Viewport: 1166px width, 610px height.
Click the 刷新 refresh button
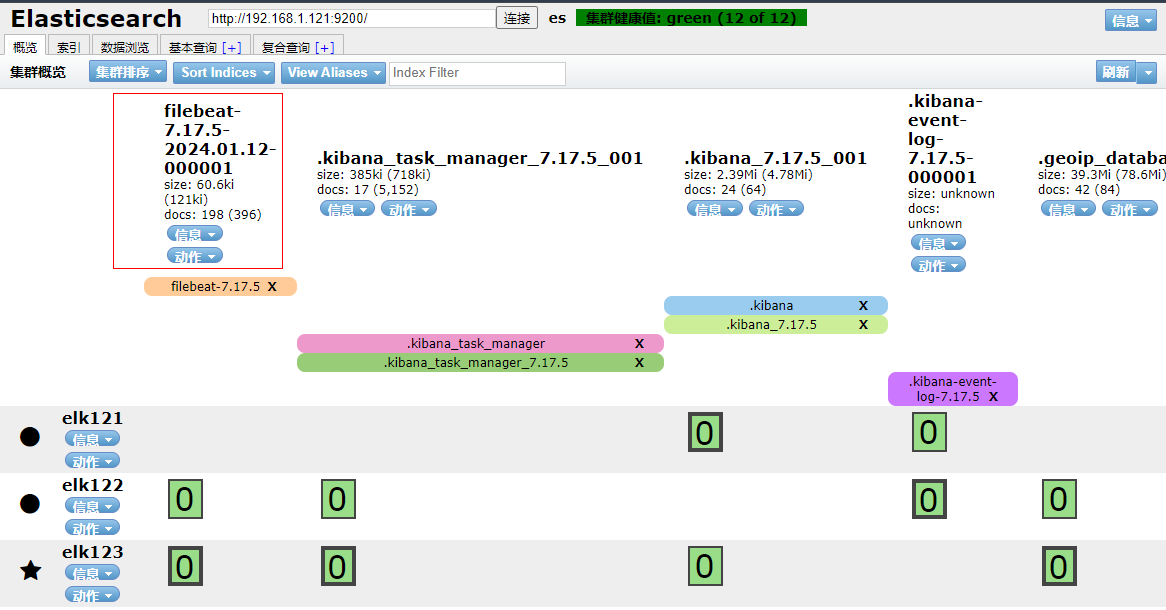[x=1115, y=72]
